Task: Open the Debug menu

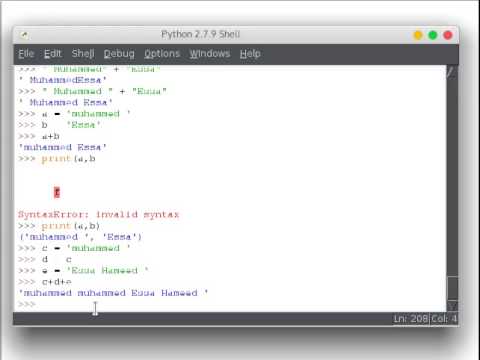Action: click(x=119, y=54)
